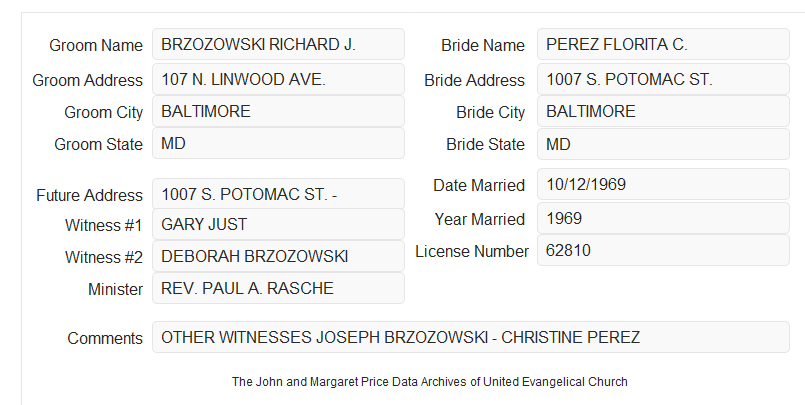Click the Groom Name label
This screenshot has height=405, width=805.
[x=96, y=45]
